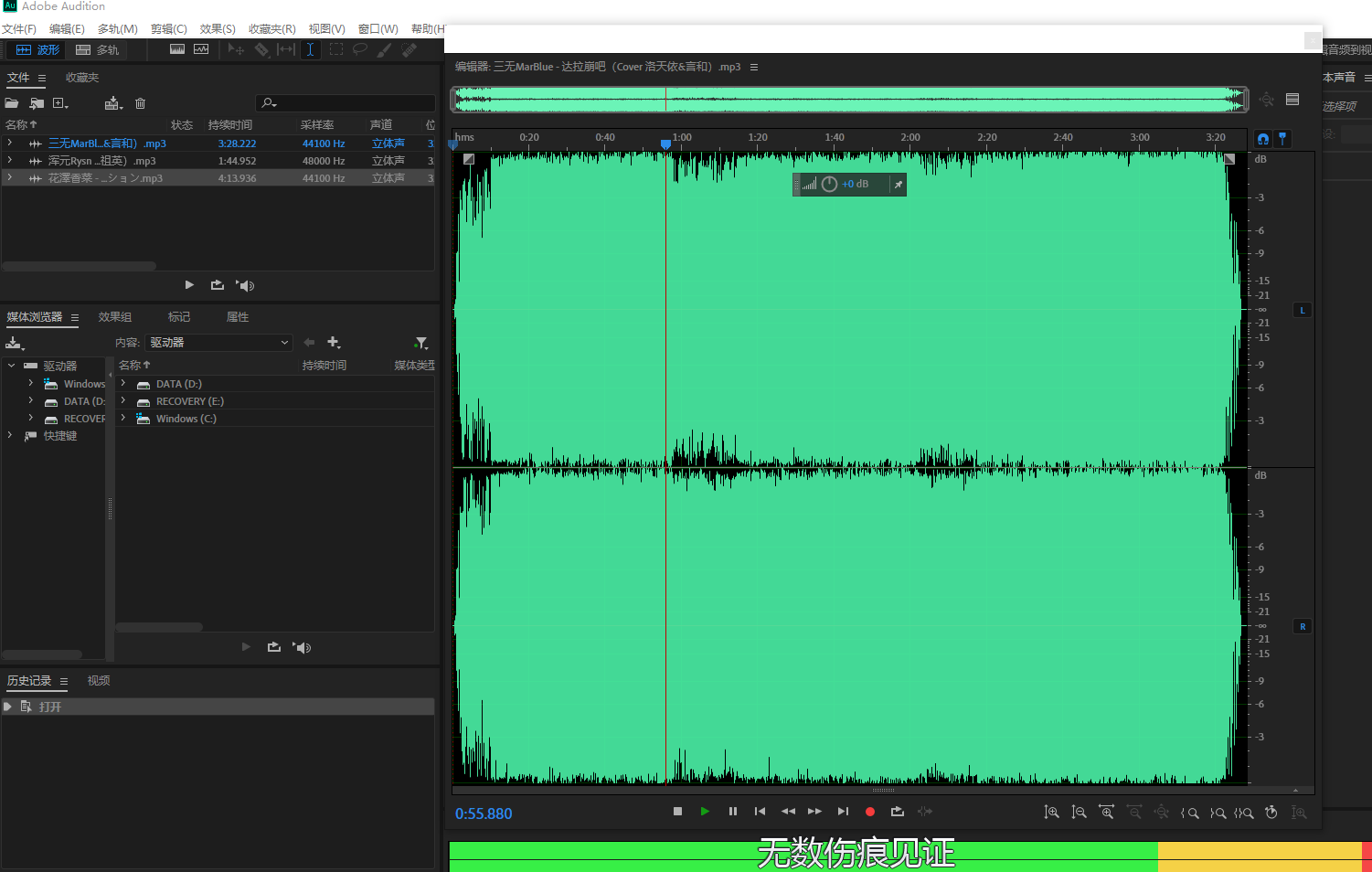The height and width of the screenshot is (872, 1372).
Task: Open the 多轨(M) menu
Action: 118,29
